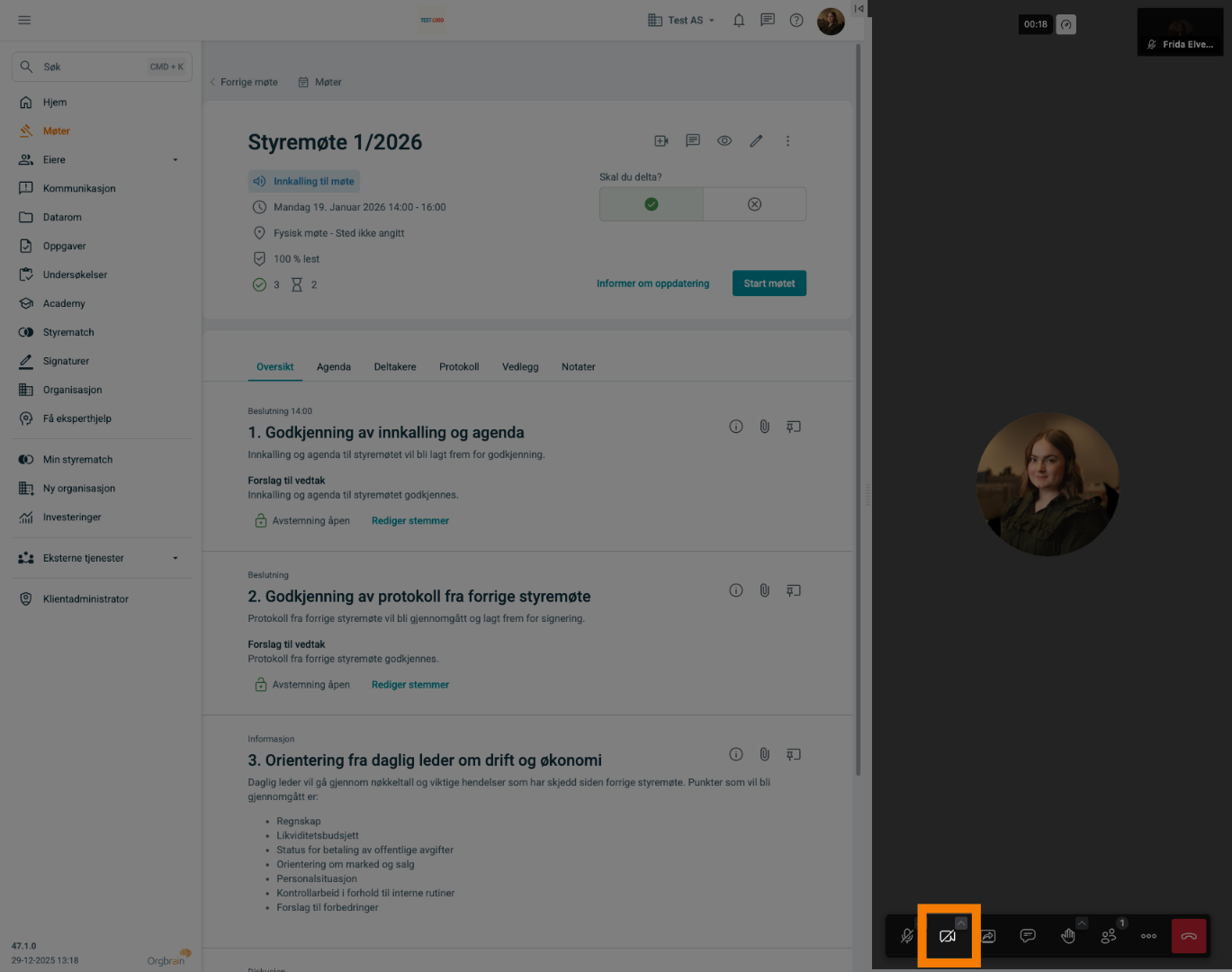Image resolution: width=1232 pixels, height=972 pixels.
Task: Click Rediger stemmer under item 1
Action: (x=410, y=521)
